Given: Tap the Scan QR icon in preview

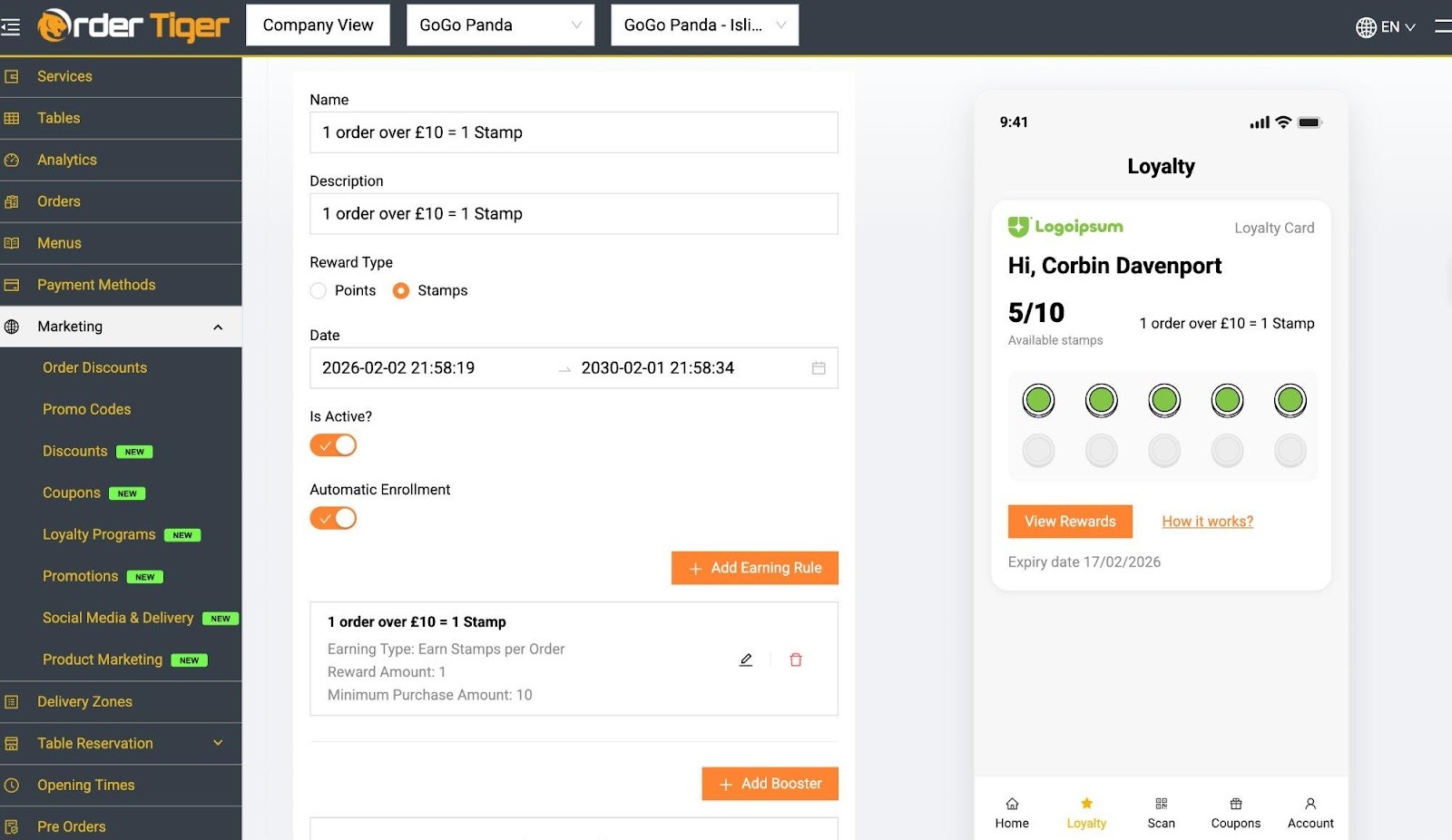Looking at the screenshot, I should tap(1161, 804).
